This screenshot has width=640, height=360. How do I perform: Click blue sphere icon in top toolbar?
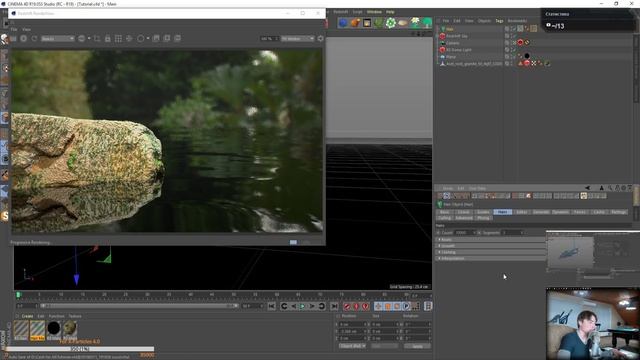(343, 23)
